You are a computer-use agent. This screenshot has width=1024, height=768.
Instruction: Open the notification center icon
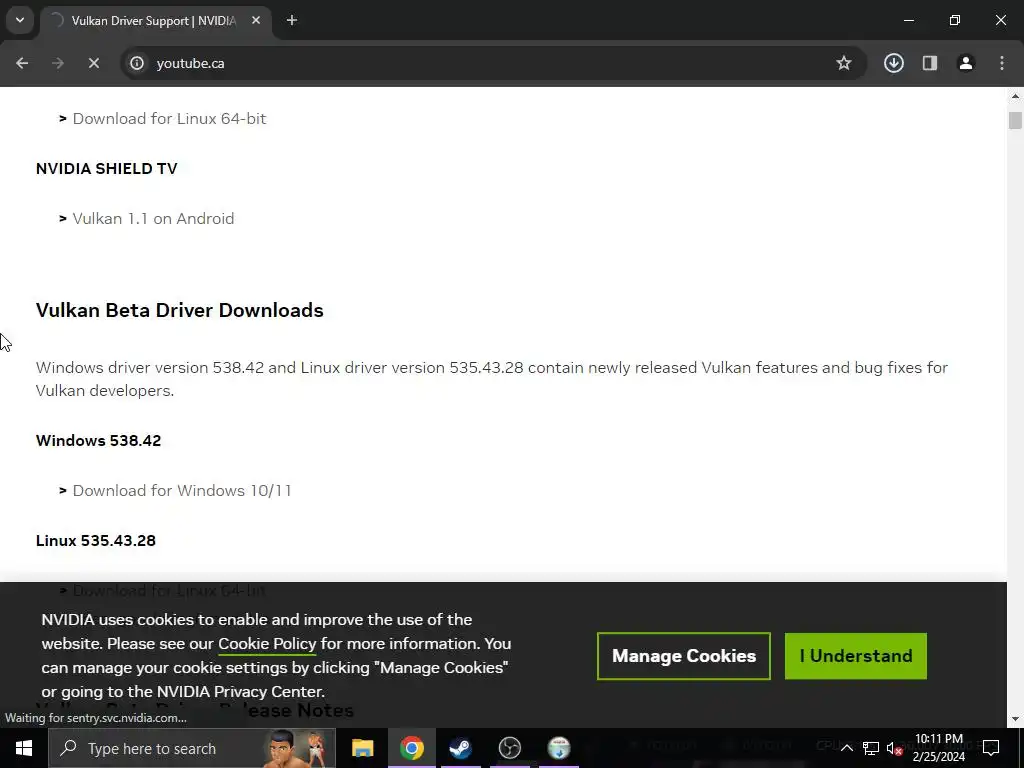coord(991,748)
